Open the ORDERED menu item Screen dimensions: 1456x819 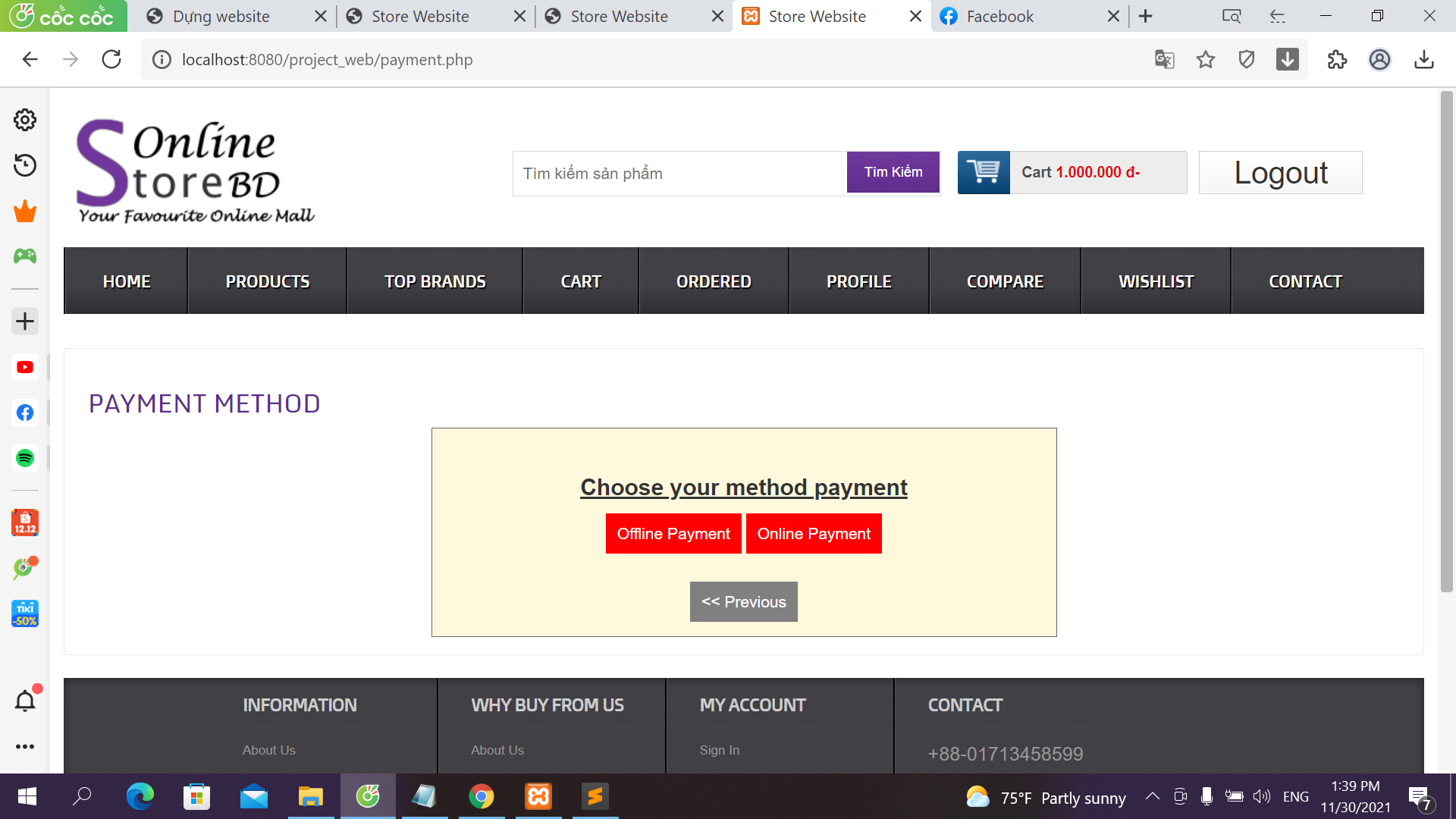click(x=714, y=281)
